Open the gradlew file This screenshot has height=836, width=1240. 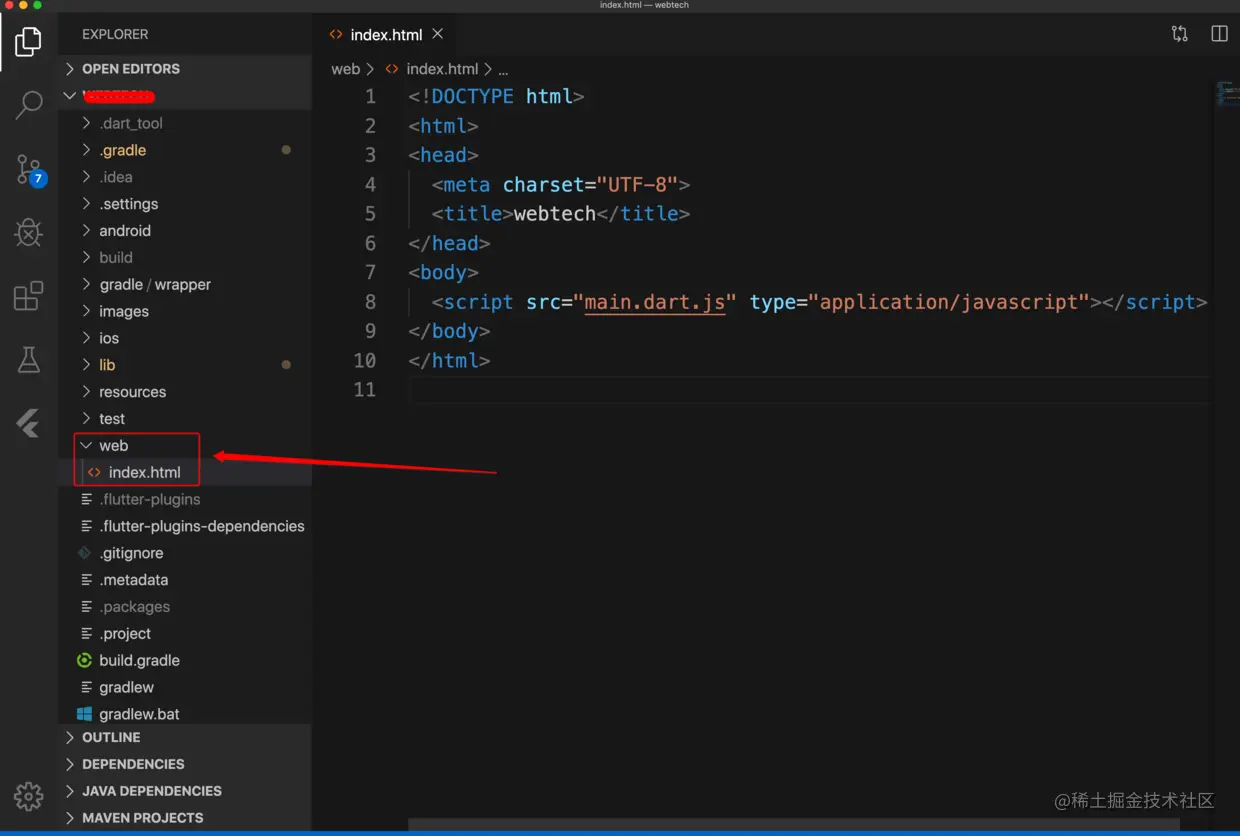click(x=185, y=688)
